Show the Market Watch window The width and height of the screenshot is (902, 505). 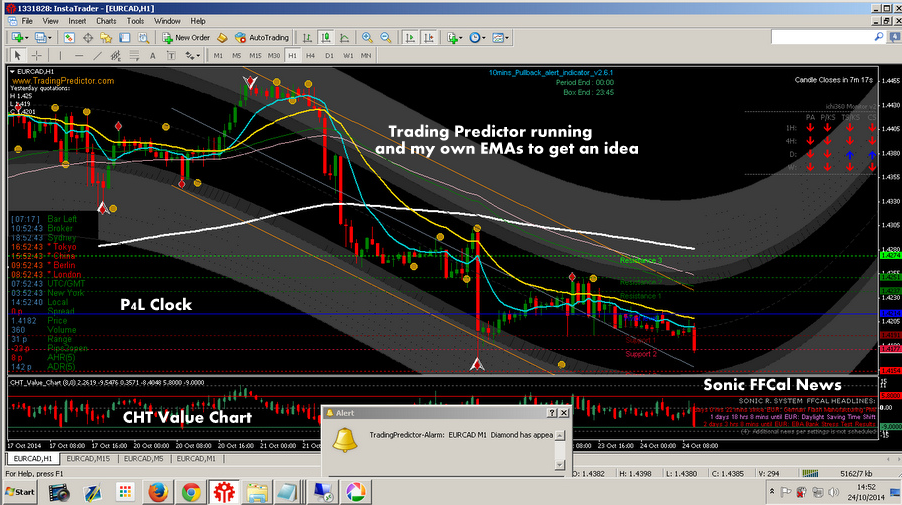coord(69,37)
